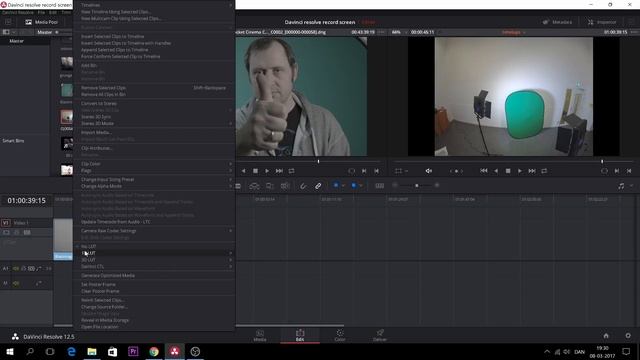Image resolution: width=640 pixels, height=360 pixels.
Task: Click the Overwrite Clip edit icon
Action: (x=270, y=186)
